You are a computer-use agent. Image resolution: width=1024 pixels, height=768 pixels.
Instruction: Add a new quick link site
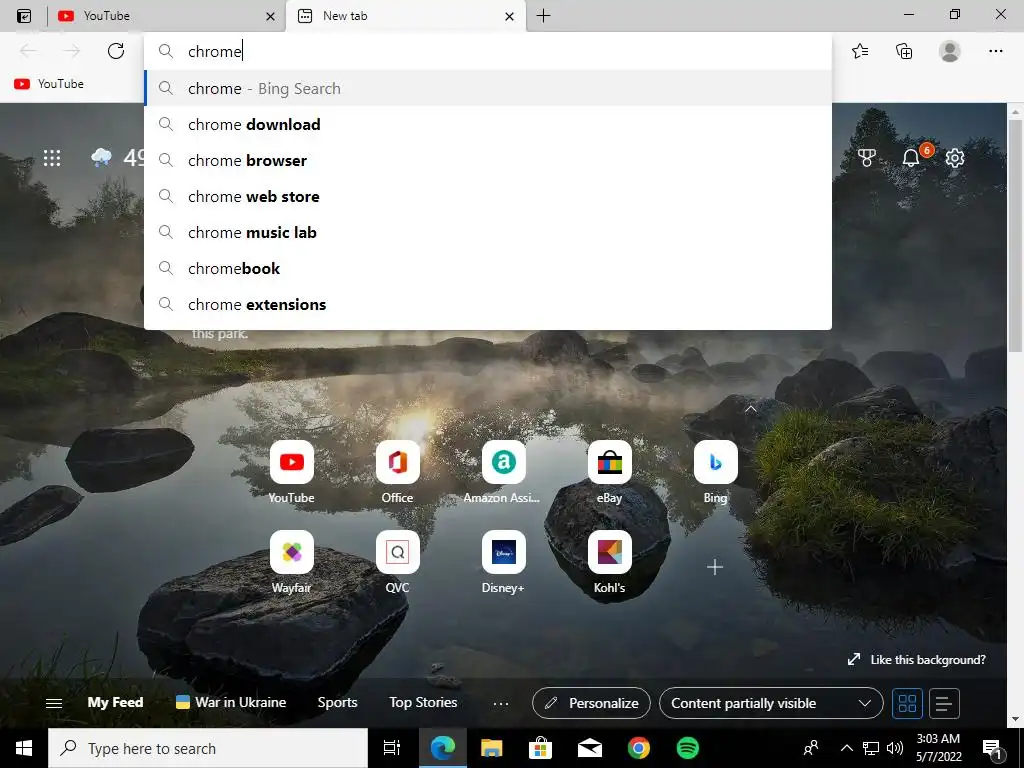715,567
